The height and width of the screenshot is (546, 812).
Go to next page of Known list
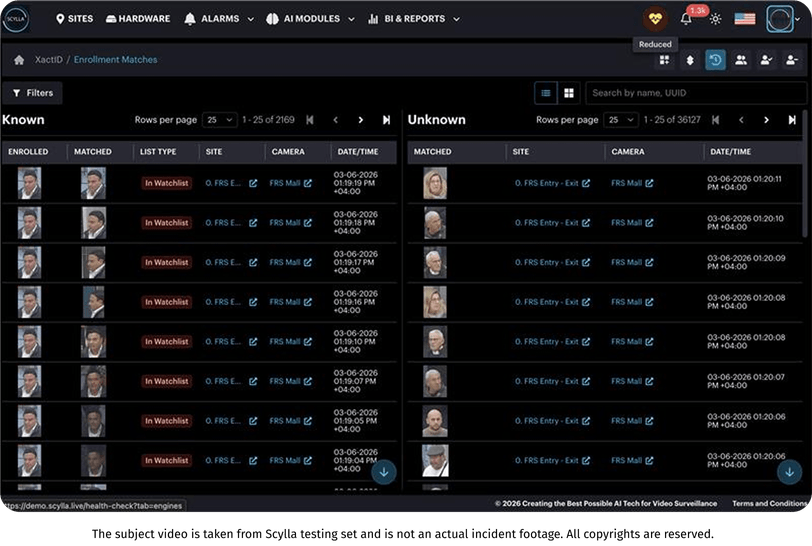tap(360, 120)
